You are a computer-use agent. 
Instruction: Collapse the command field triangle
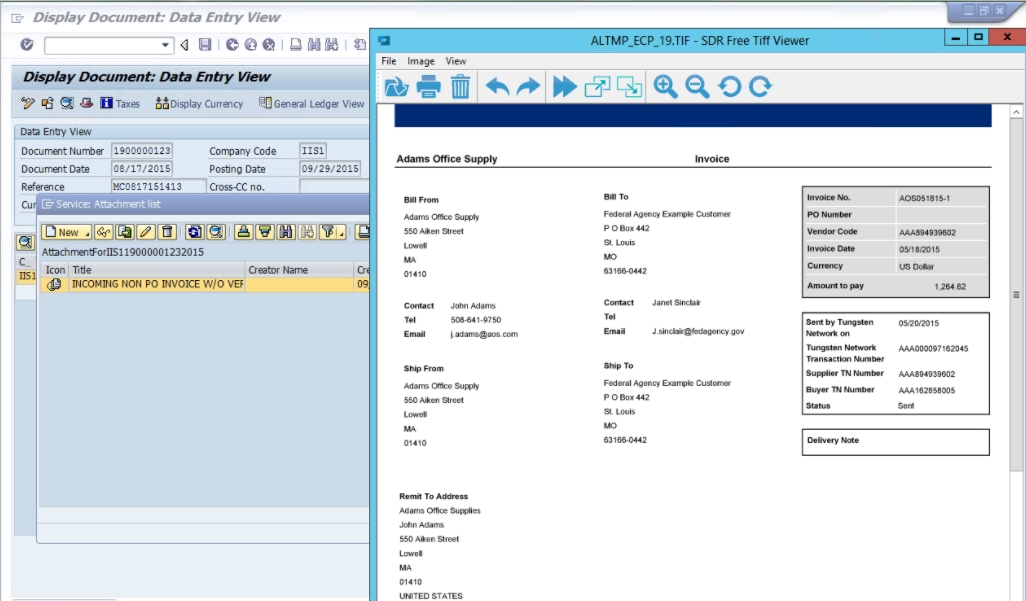tap(185, 45)
